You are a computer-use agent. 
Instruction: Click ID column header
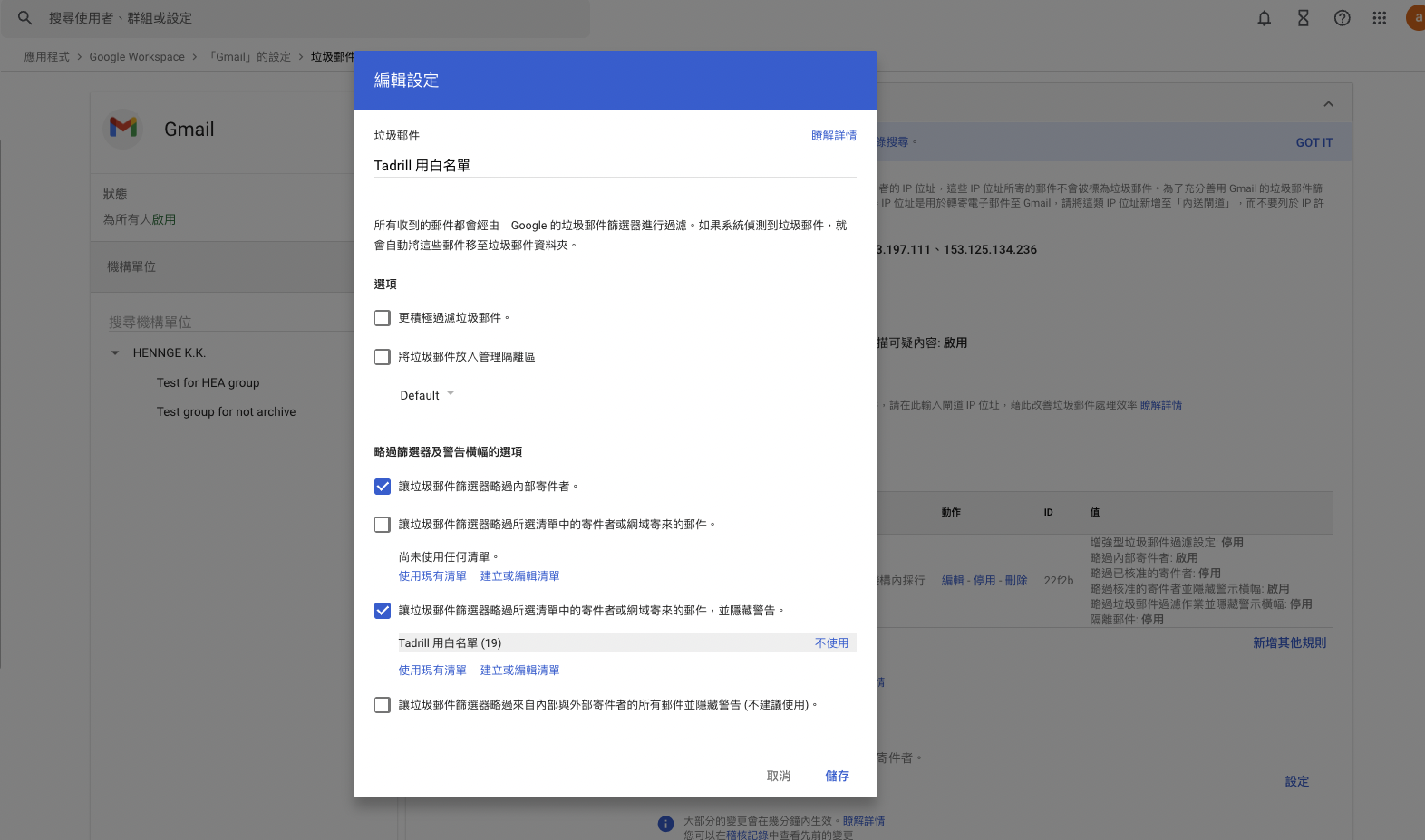1048,513
